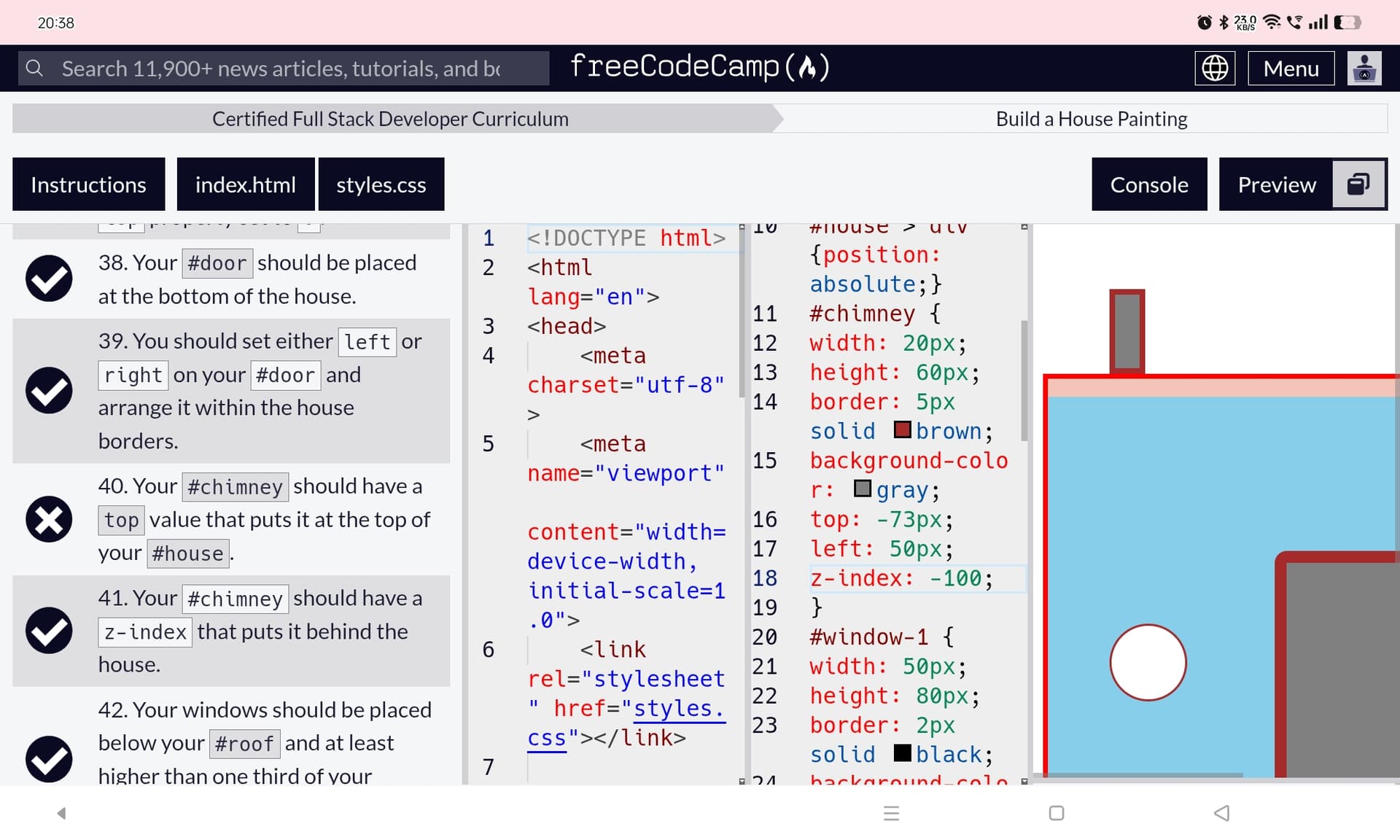Click the search magnifier icon
The image size is (1400, 840).
coord(34,69)
